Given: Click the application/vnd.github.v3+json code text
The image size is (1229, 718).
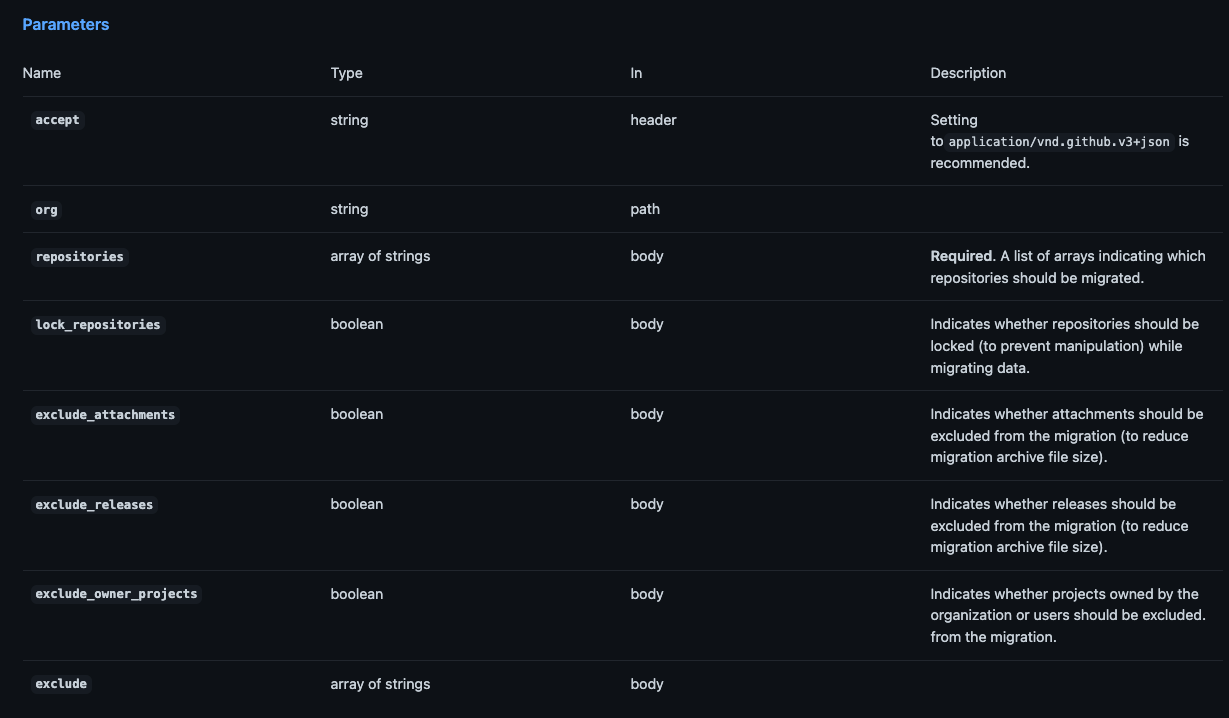Looking at the screenshot, I should coord(1060,142).
